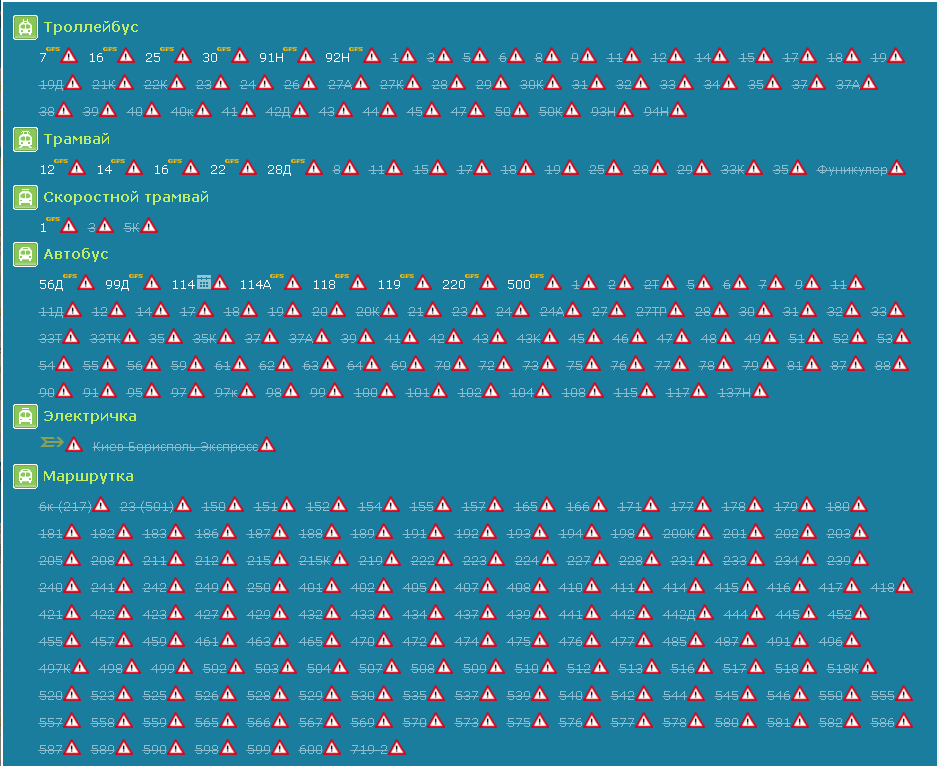Click the Электричка category icon
The height and width of the screenshot is (768, 939).
(25, 416)
